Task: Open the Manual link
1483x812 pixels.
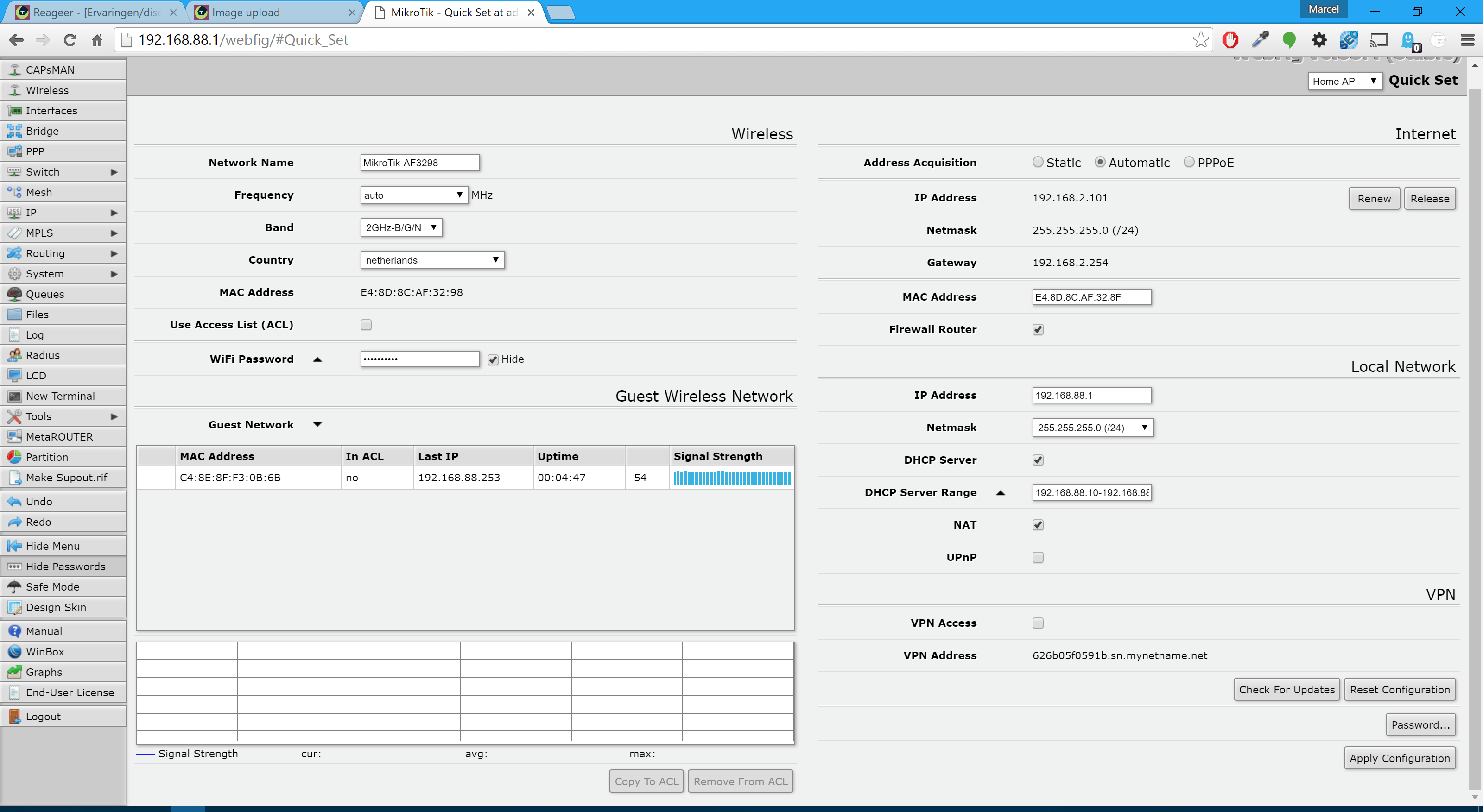Action: tap(63, 631)
